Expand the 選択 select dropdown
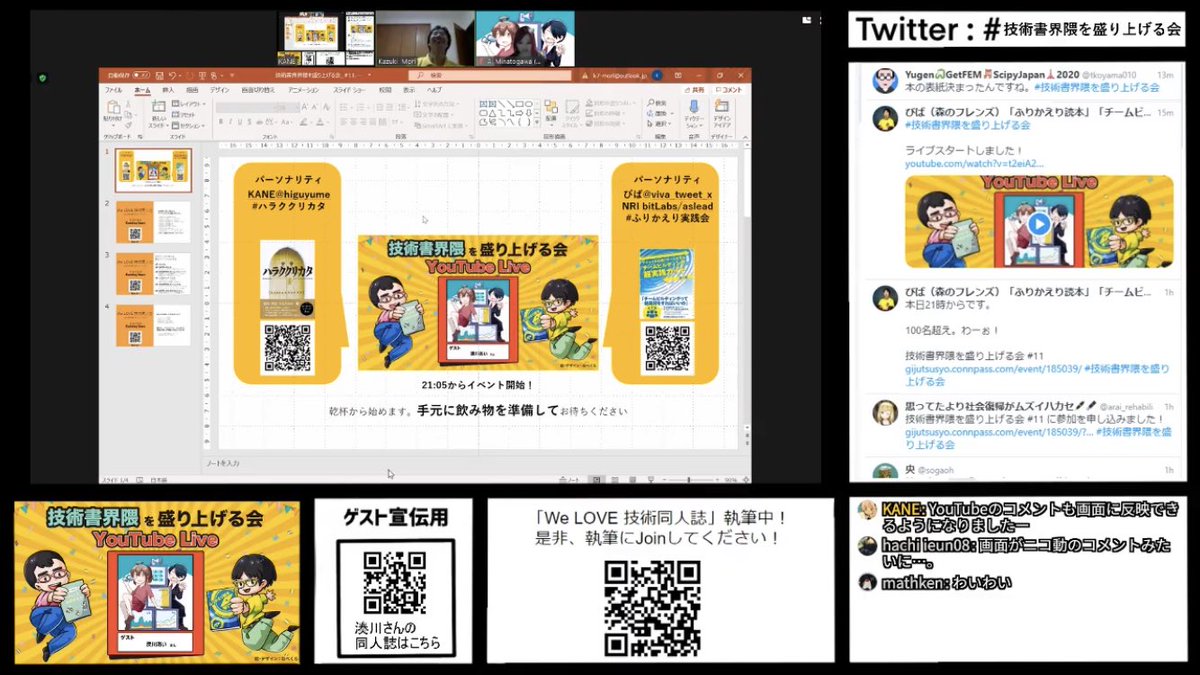The image size is (1200, 675). (x=658, y=124)
